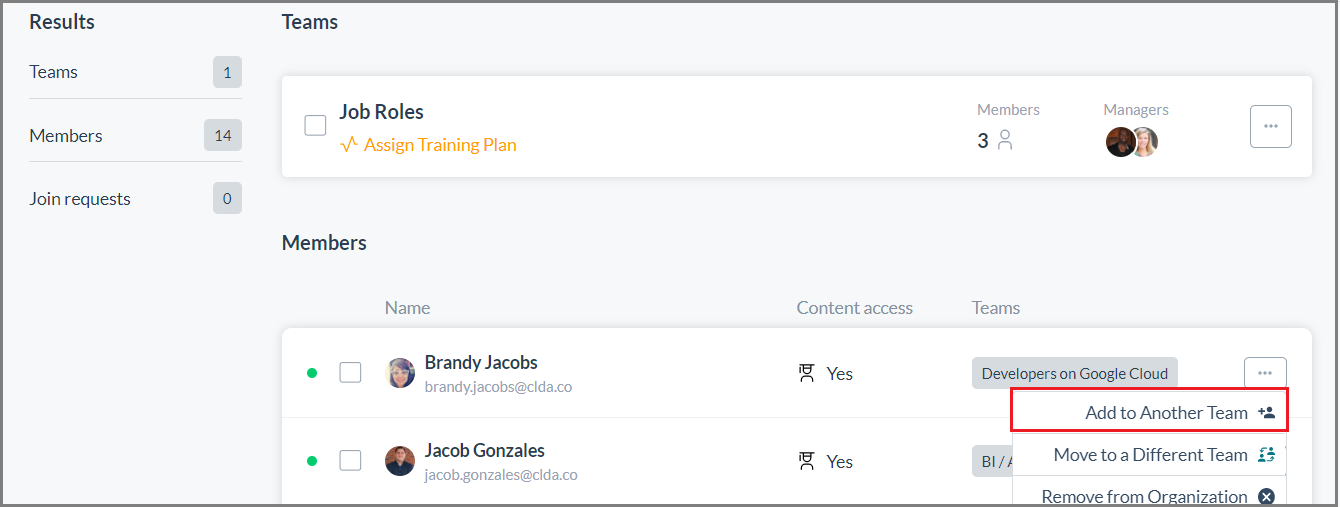Choose Add to Another Team menu entry
This screenshot has height=507, width=1340.
tap(1150, 412)
